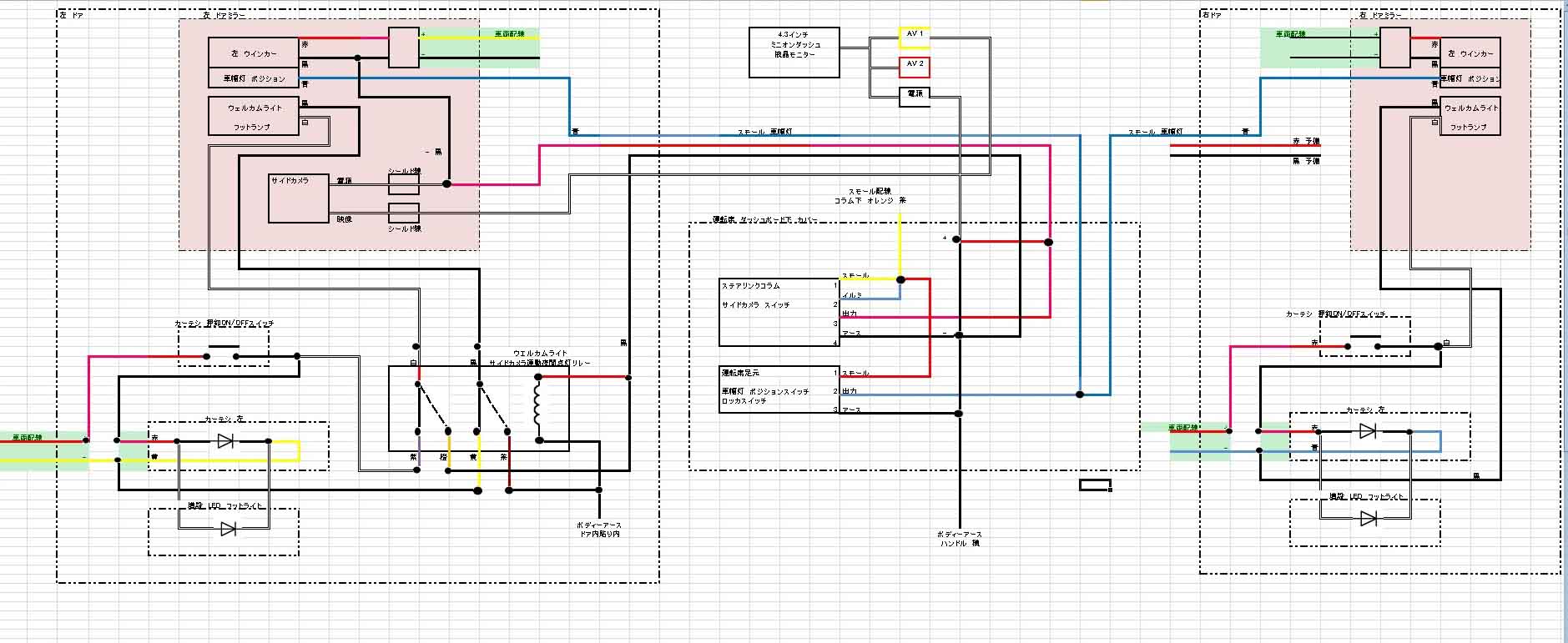Screen dimensions: 1568x643
Task: Select the サイドカメラ box
Action: coord(298,198)
